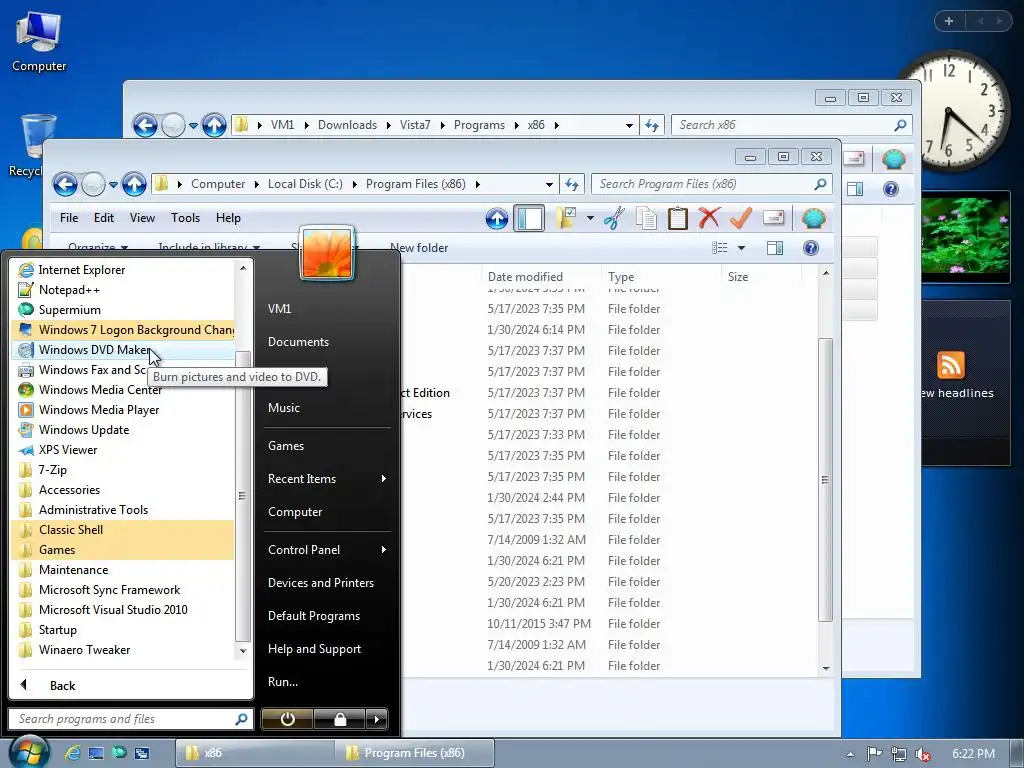Open Supermium from programs list
Viewport: 1024px width, 768px height.
click(x=124, y=310)
